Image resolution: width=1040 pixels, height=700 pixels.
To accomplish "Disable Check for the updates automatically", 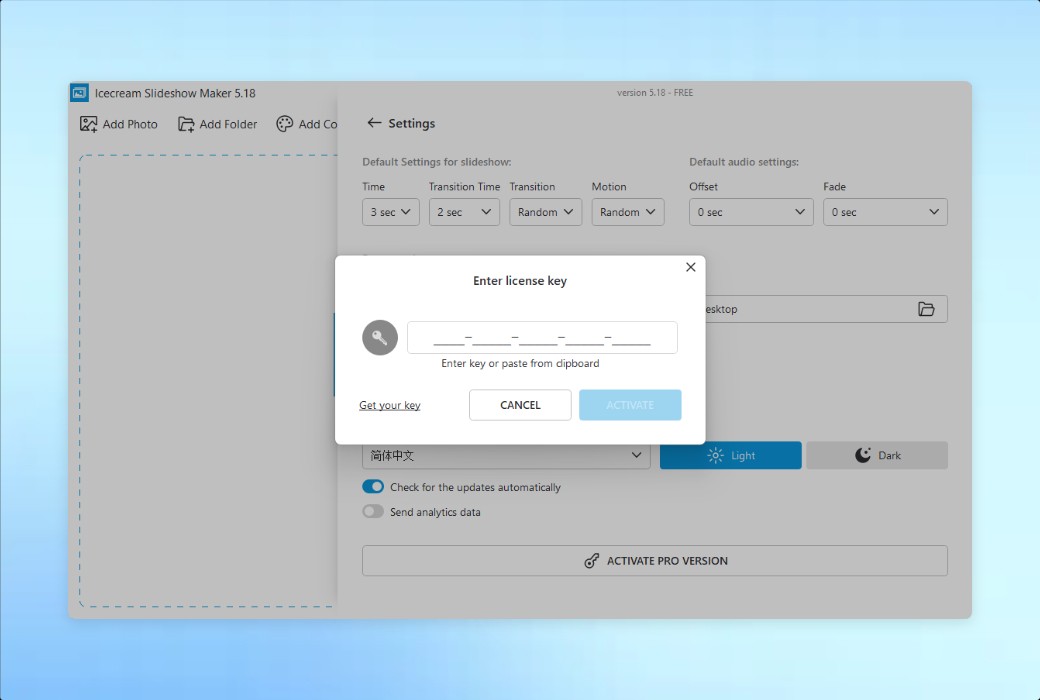I will coord(373,486).
